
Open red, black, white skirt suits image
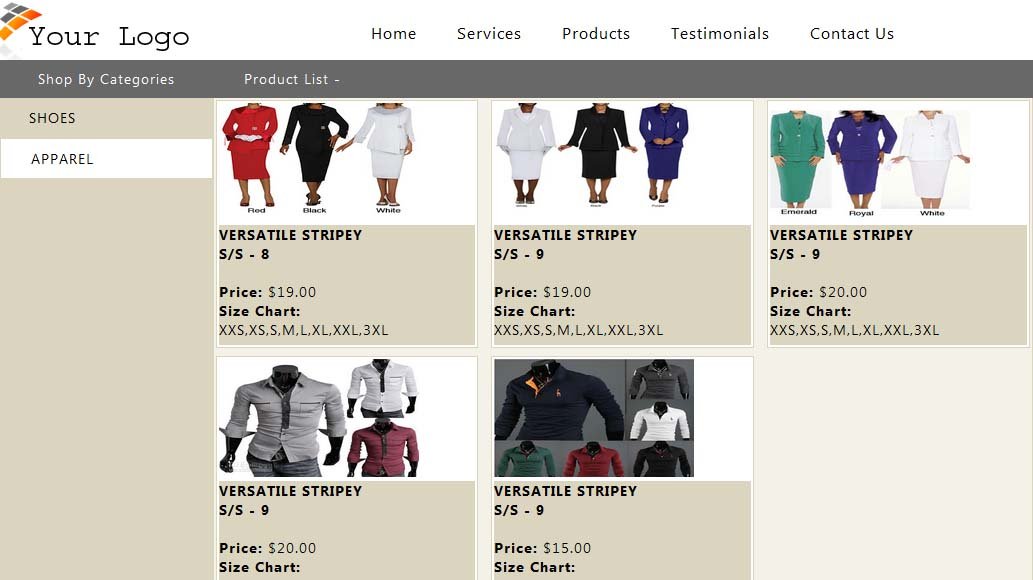coord(319,158)
